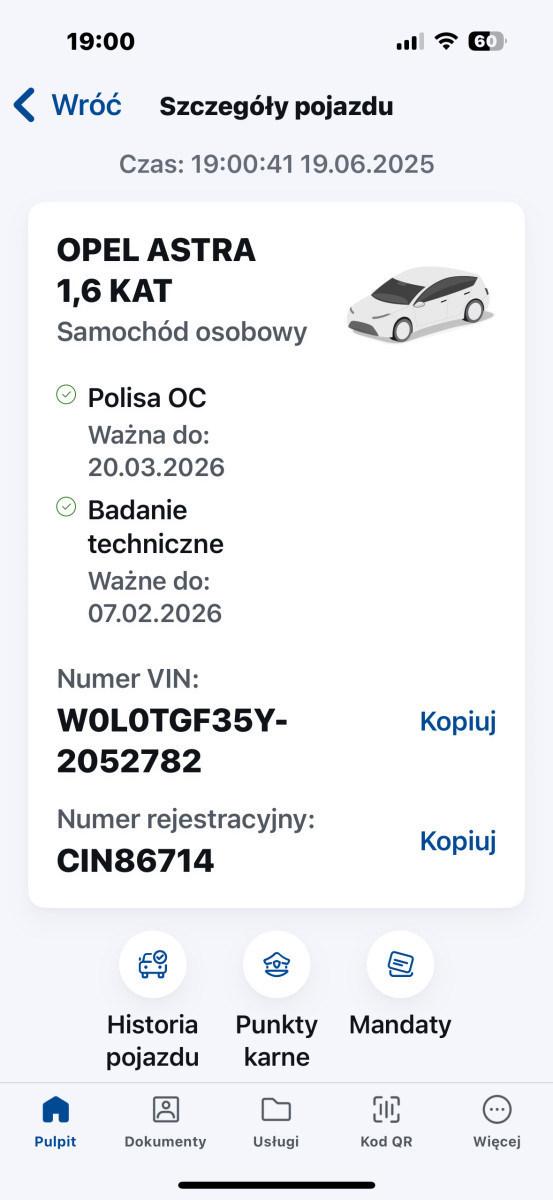Tap the OPEL ASTRA 1,6 KAT heading
Viewport: 553px width, 1200px height.
157,269
